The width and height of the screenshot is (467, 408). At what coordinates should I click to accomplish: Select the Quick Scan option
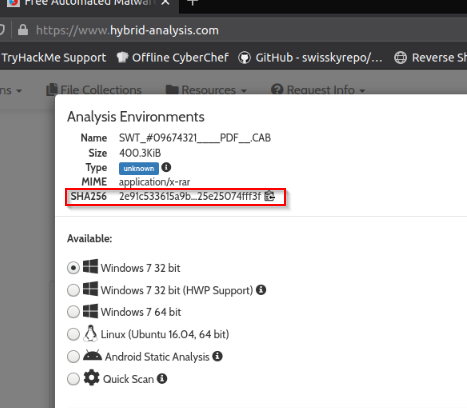[73, 379]
